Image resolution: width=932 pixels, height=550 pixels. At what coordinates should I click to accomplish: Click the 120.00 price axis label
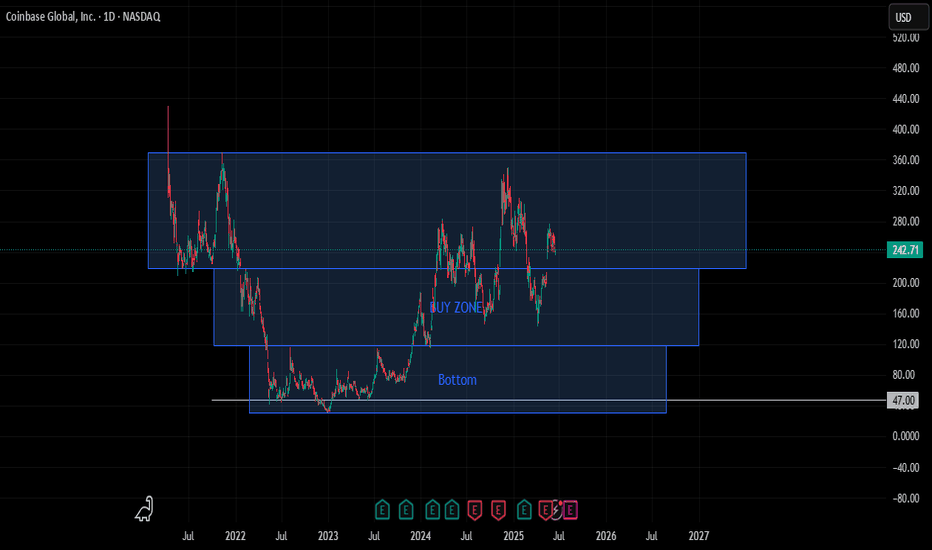(x=905, y=344)
